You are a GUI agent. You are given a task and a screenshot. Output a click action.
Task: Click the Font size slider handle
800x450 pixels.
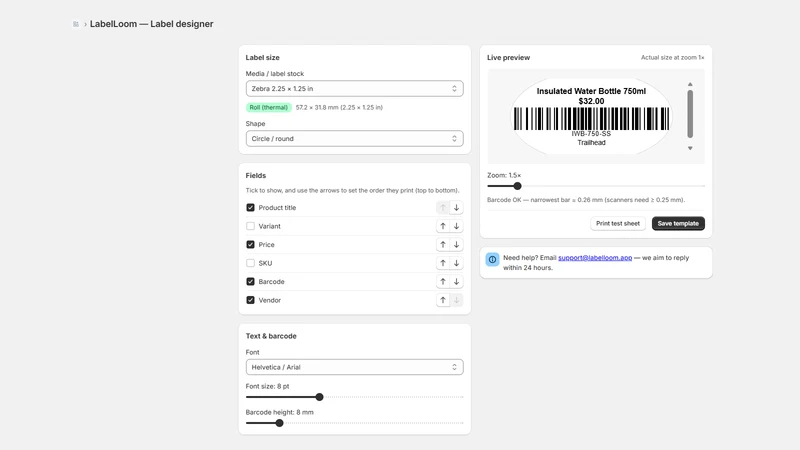319,397
